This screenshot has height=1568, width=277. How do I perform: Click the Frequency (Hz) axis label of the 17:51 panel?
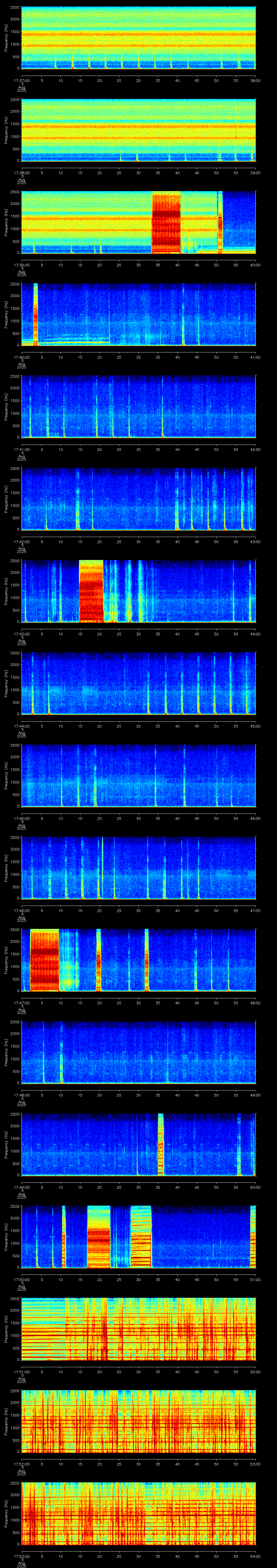[x=6, y=1329]
